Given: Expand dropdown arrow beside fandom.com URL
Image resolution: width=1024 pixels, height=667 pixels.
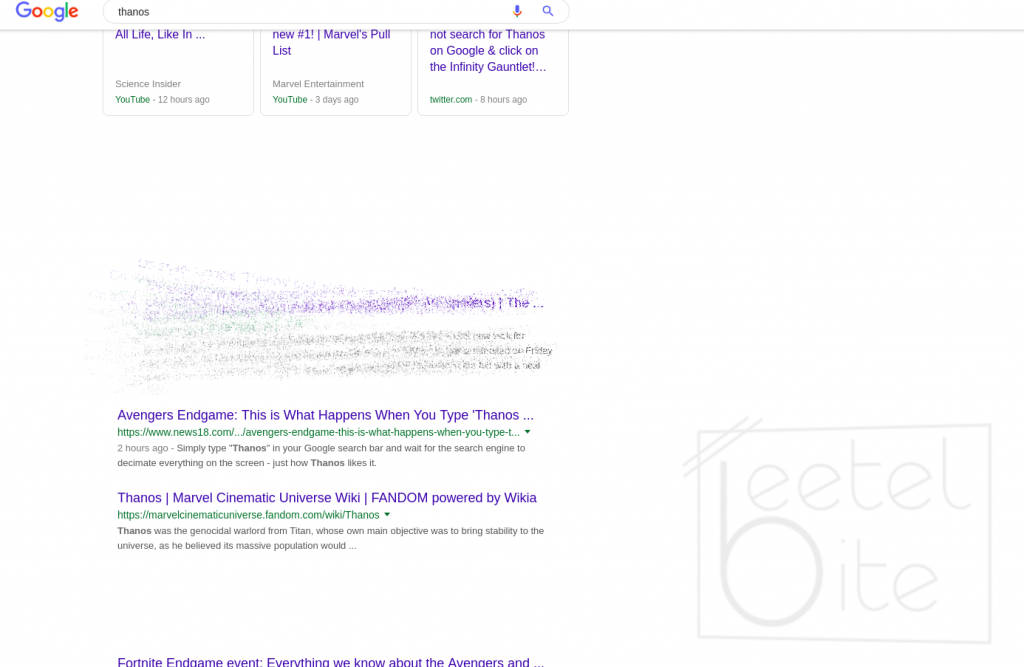Looking at the screenshot, I should click(387, 515).
